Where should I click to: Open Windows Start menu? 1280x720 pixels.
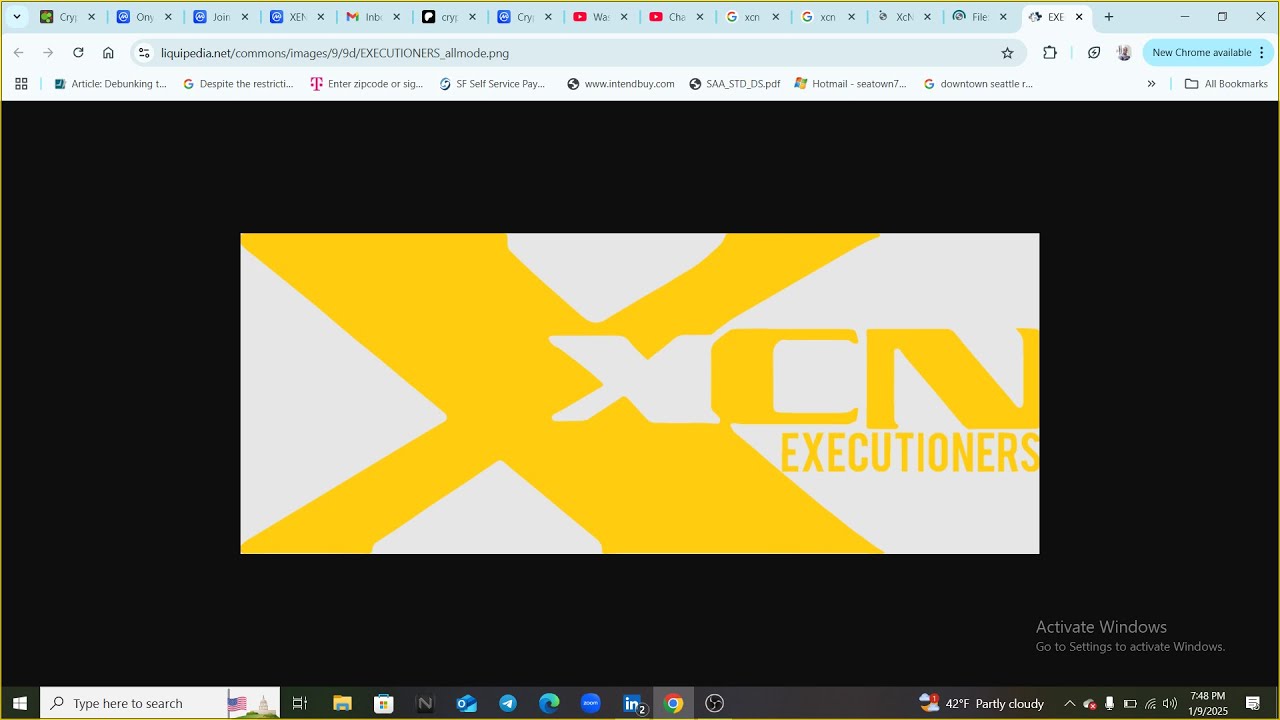pos(19,703)
